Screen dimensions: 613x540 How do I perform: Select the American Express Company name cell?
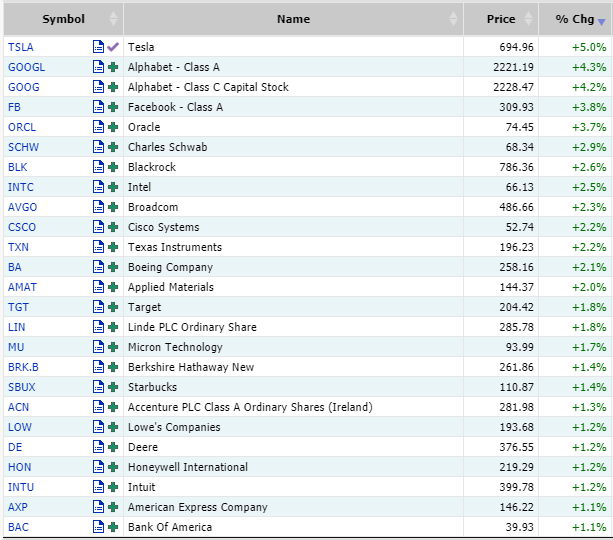coord(293,507)
